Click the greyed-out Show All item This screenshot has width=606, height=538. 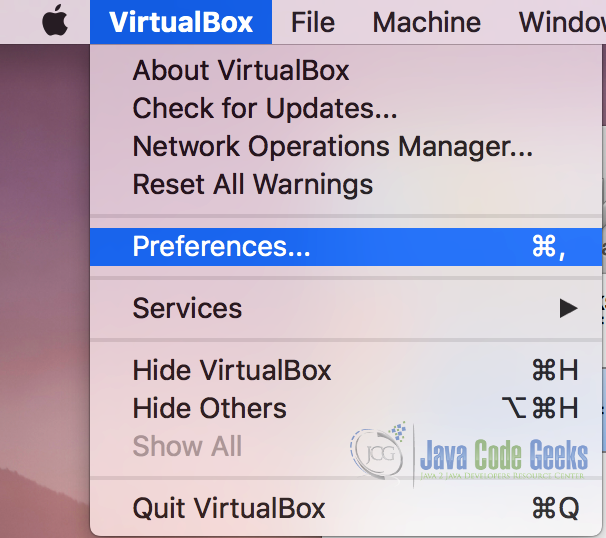pyautogui.click(x=187, y=446)
